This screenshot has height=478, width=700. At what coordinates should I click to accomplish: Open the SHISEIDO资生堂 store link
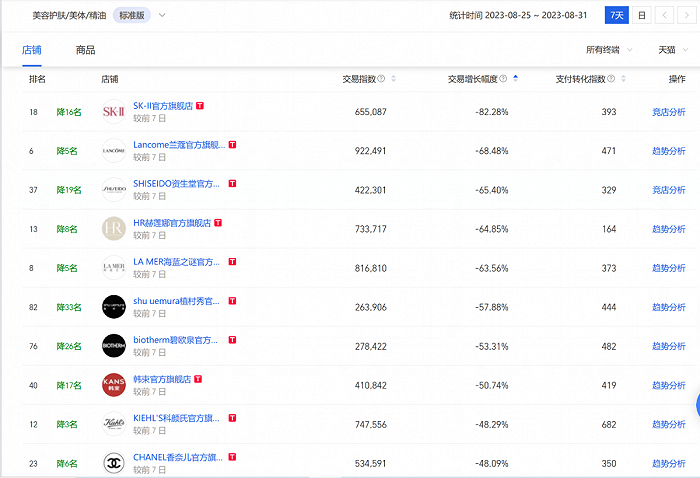(x=176, y=183)
